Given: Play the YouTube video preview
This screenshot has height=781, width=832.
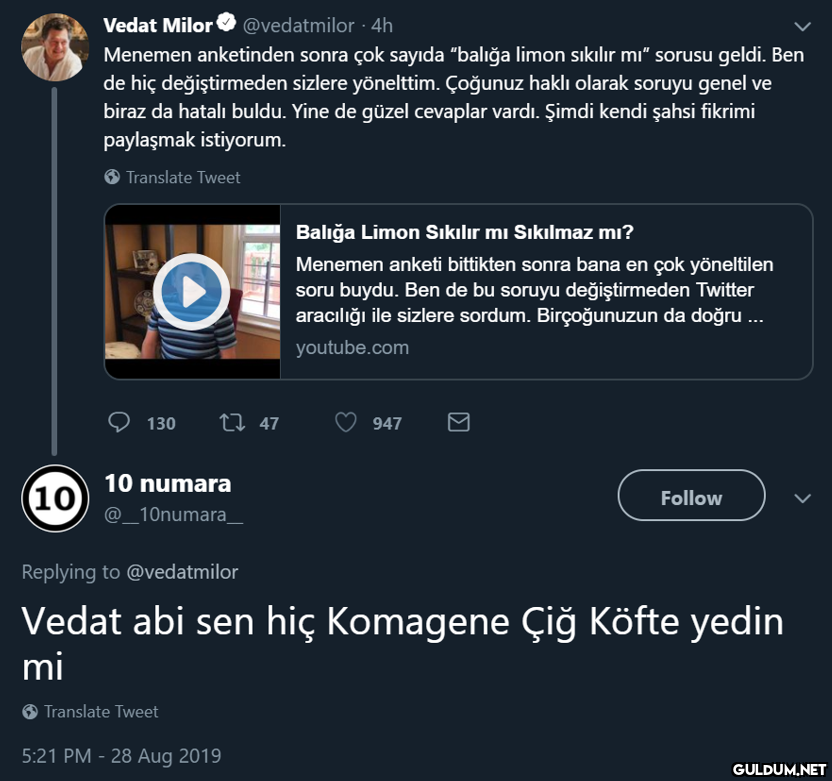Looking at the screenshot, I should tap(192, 291).
